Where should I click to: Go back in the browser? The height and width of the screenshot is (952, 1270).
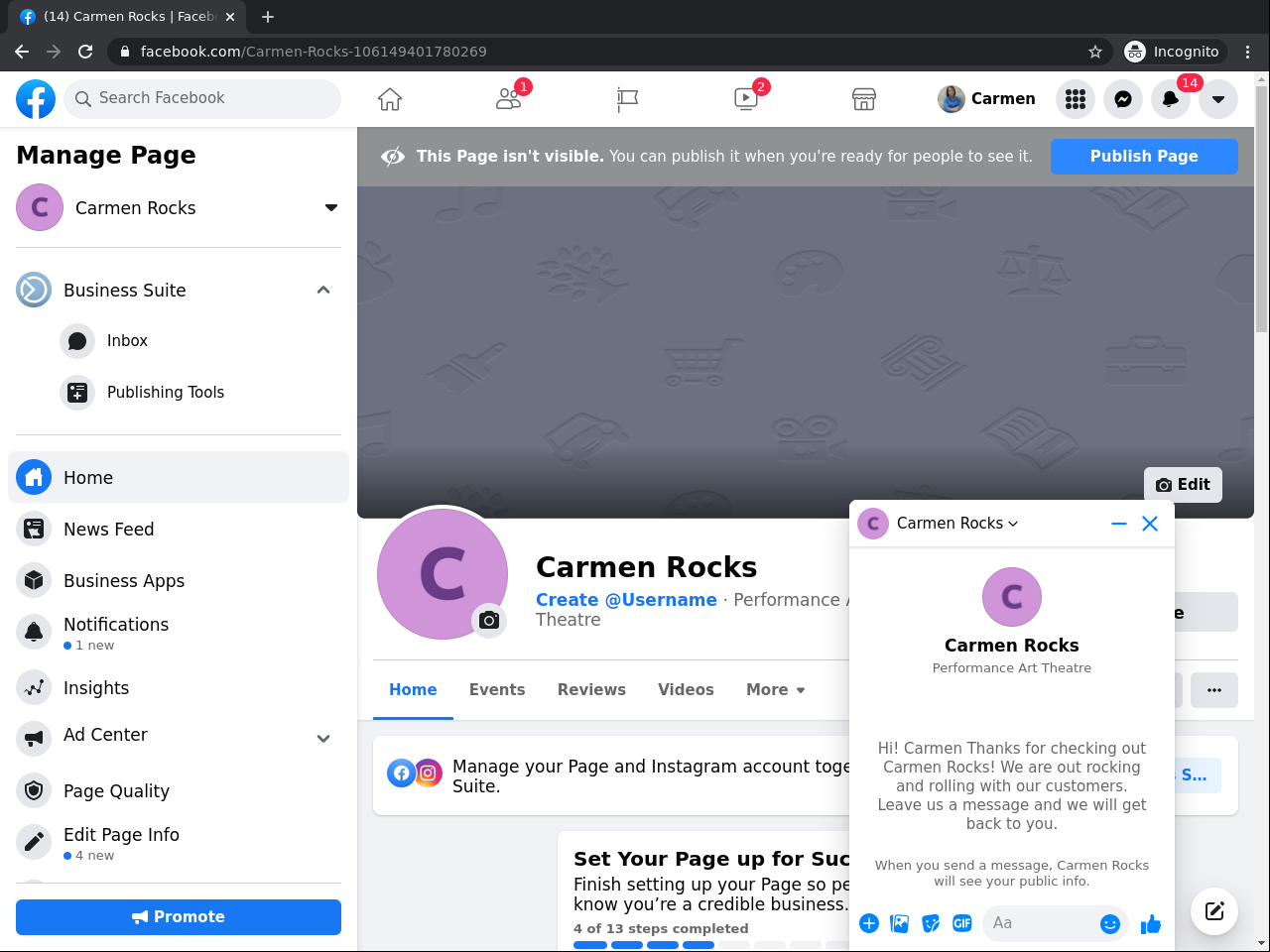(x=22, y=52)
